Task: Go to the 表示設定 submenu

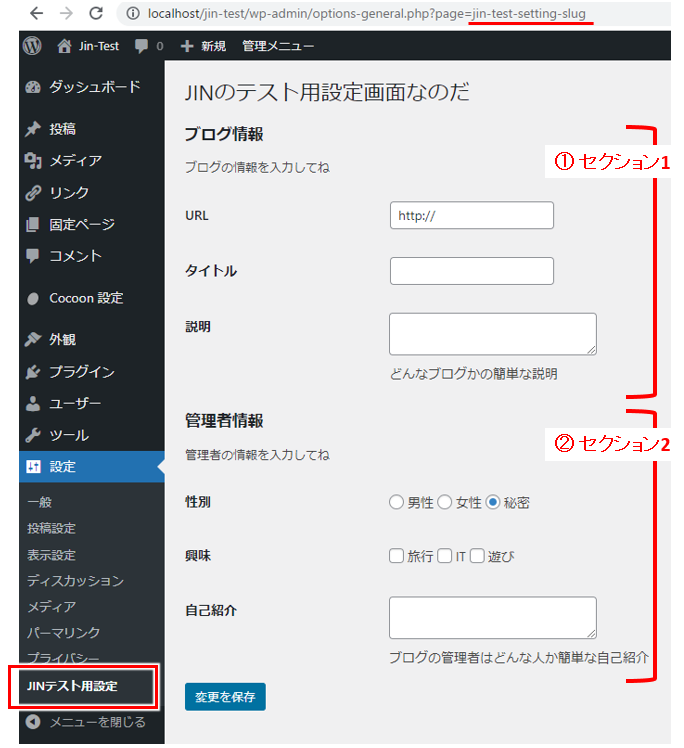Action: (52, 555)
